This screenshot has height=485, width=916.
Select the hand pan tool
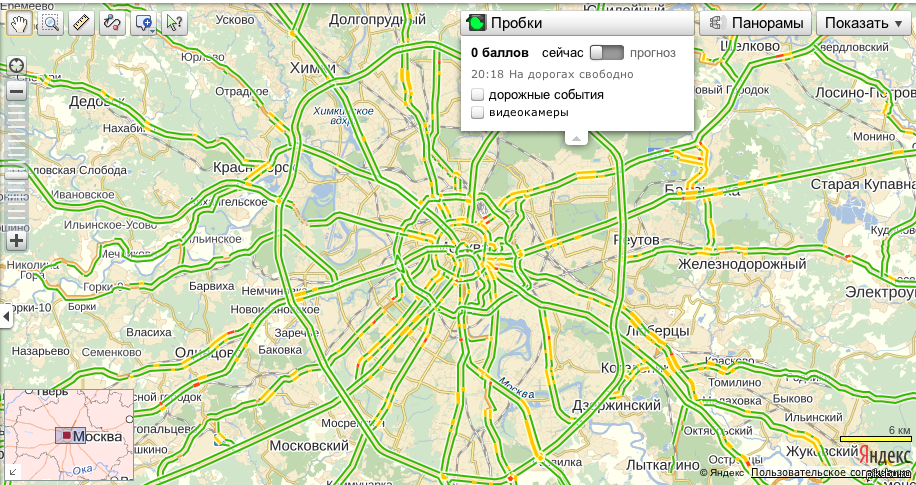(19, 22)
